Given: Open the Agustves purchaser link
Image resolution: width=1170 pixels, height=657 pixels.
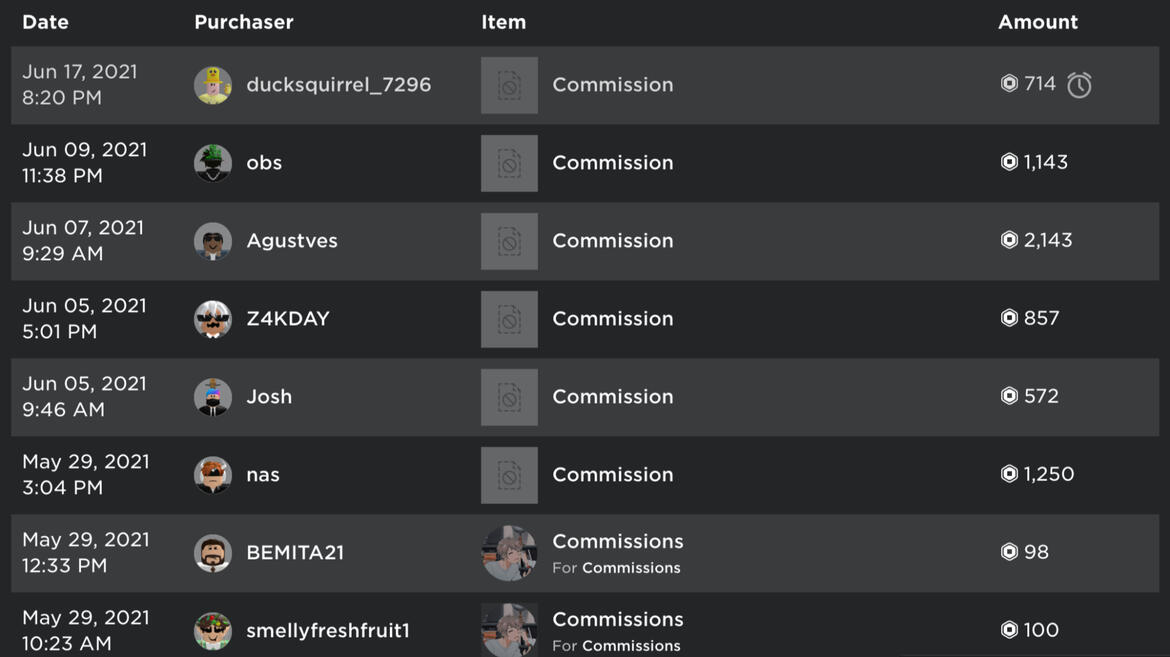Looking at the screenshot, I should [292, 241].
